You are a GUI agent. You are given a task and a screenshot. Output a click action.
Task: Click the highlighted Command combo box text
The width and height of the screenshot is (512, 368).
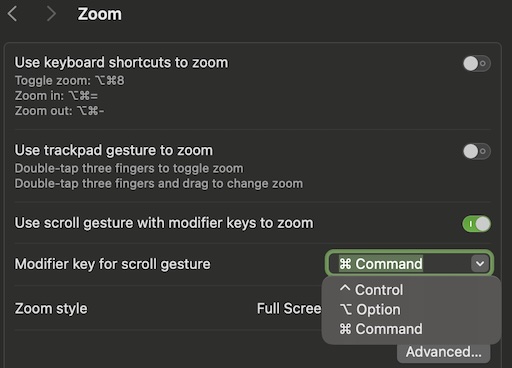click(x=381, y=264)
